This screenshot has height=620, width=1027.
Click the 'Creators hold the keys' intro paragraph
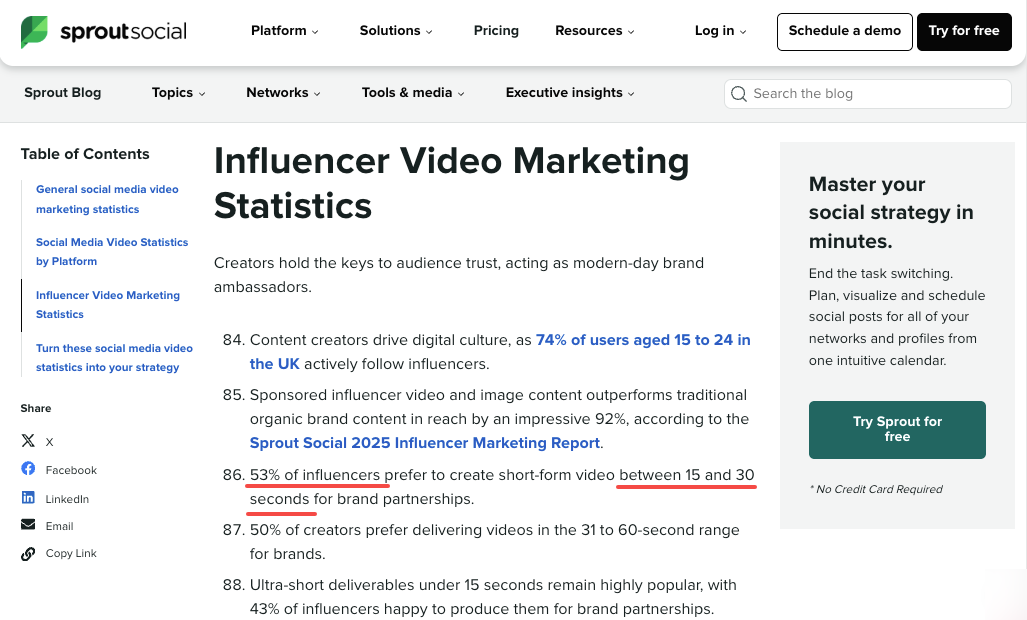pyautogui.click(x=459, y=275)
